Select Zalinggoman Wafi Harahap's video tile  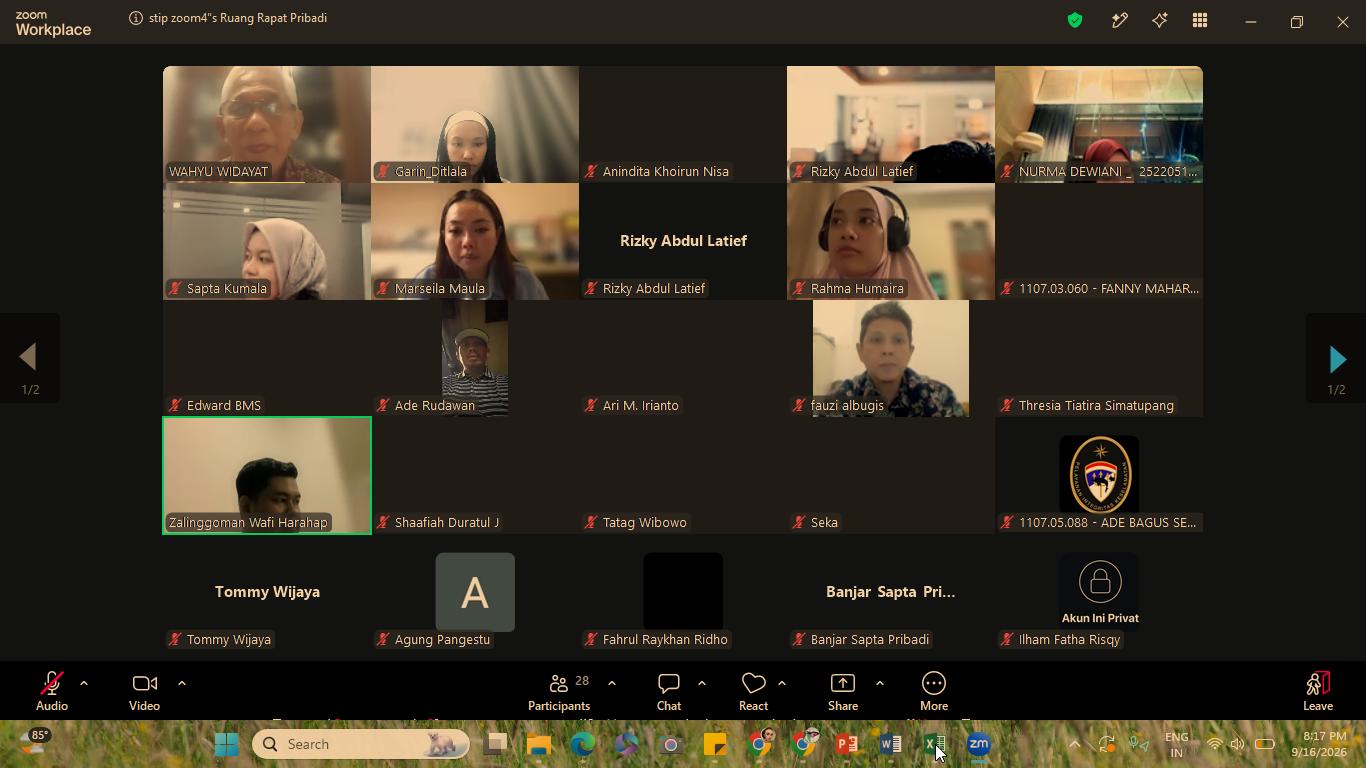267,476
